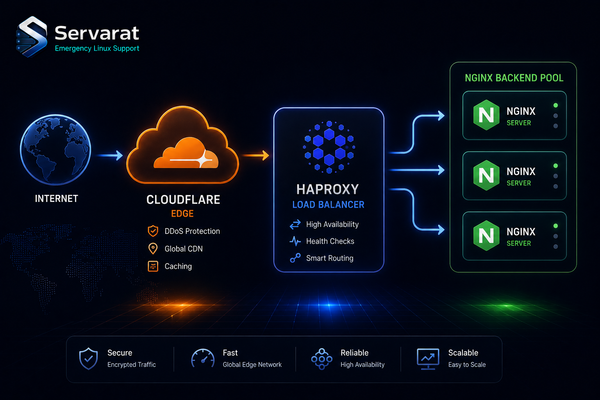Viewport: 600px width, 400px height.
Task: Click the Encrypted Traffic text
Action: pyautogui.click(x=132, y=365)
